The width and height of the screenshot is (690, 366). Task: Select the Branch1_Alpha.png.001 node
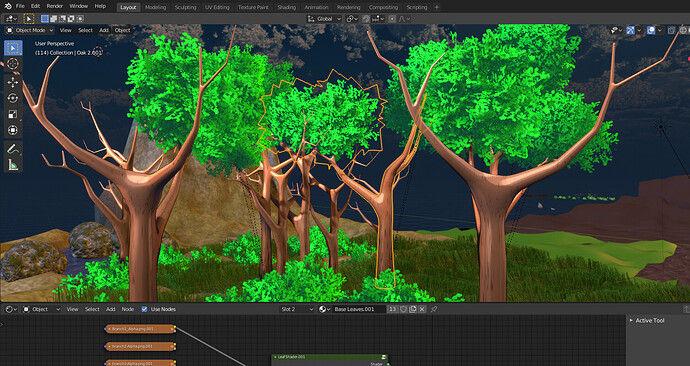[140, 329]
